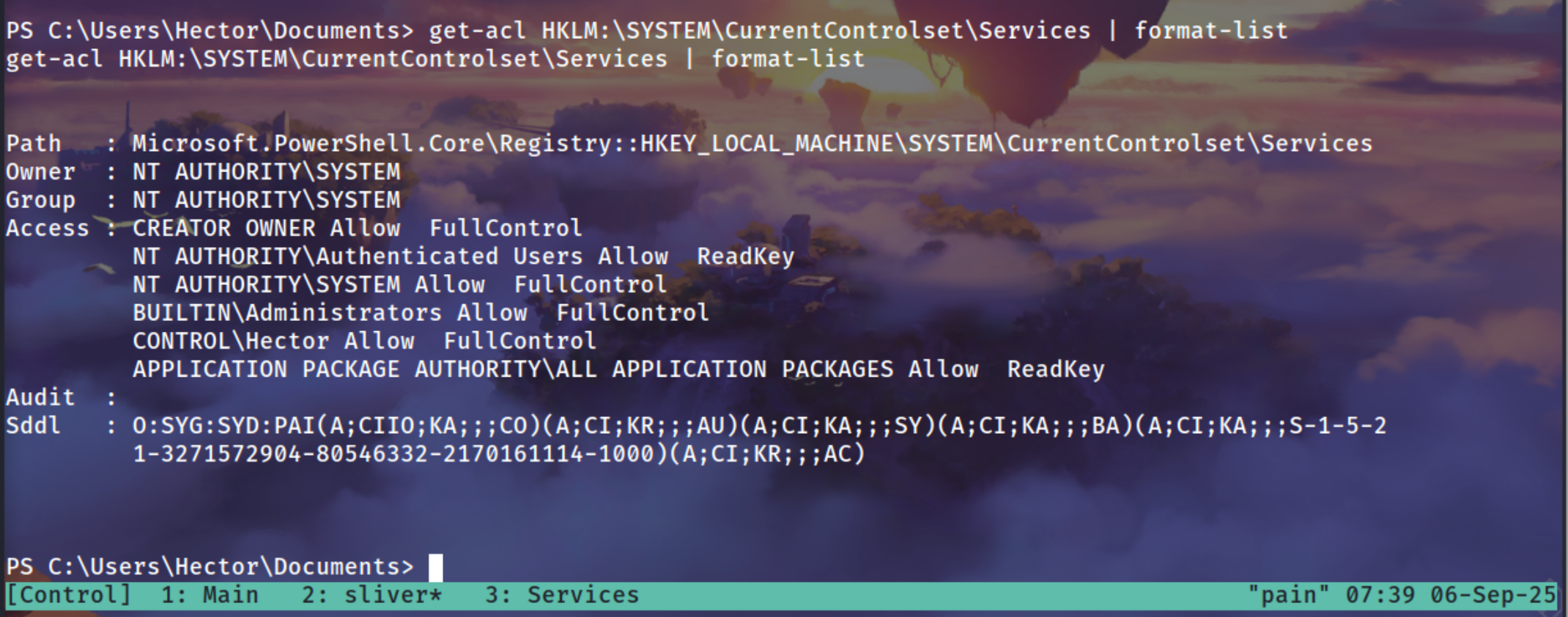Click the 'CONTROL\Hector Allow FullControl' line
Image resolution: width=1568 pixels, height=617 pixels.
coord(364,341)
